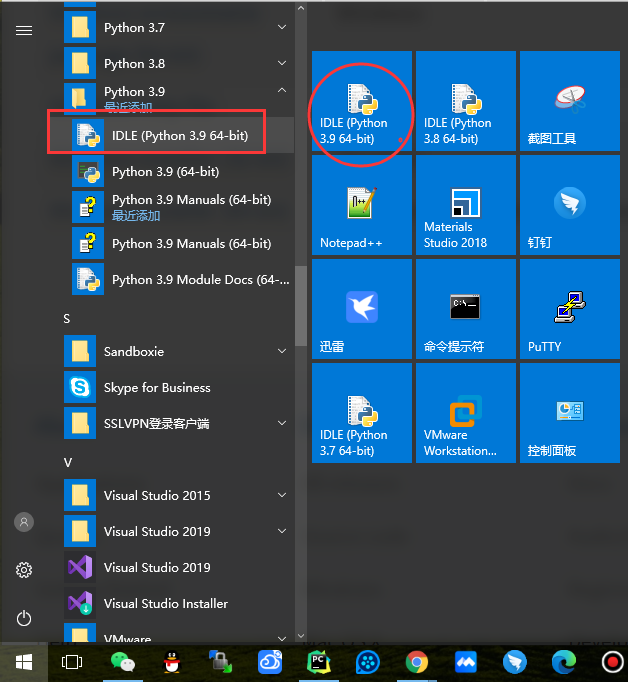Jump to letter V section header
Image resolution: width=628 pixels, height=682 pixels.
(67, 462)
